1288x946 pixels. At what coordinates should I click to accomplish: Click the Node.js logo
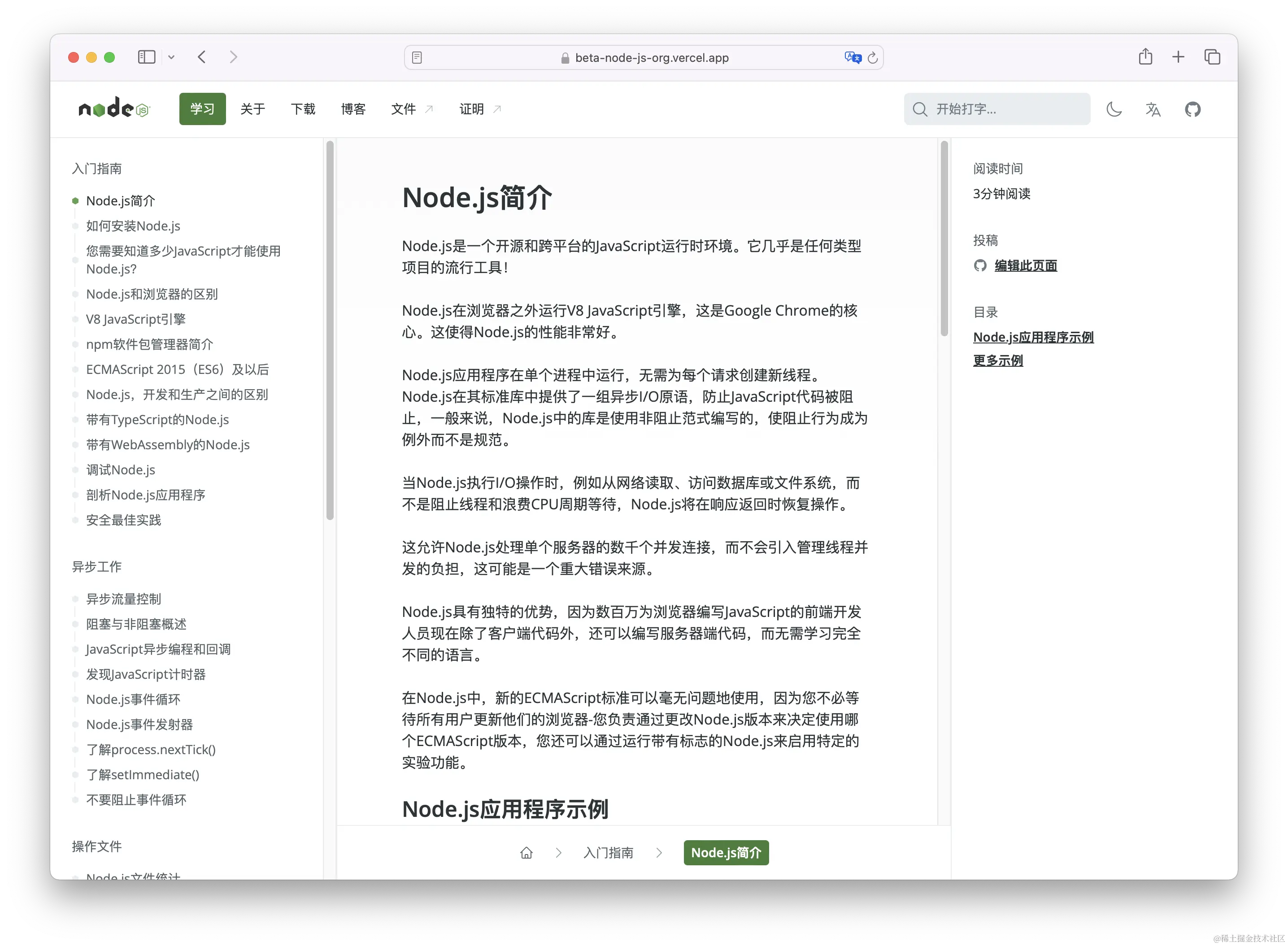pos(114,108)
